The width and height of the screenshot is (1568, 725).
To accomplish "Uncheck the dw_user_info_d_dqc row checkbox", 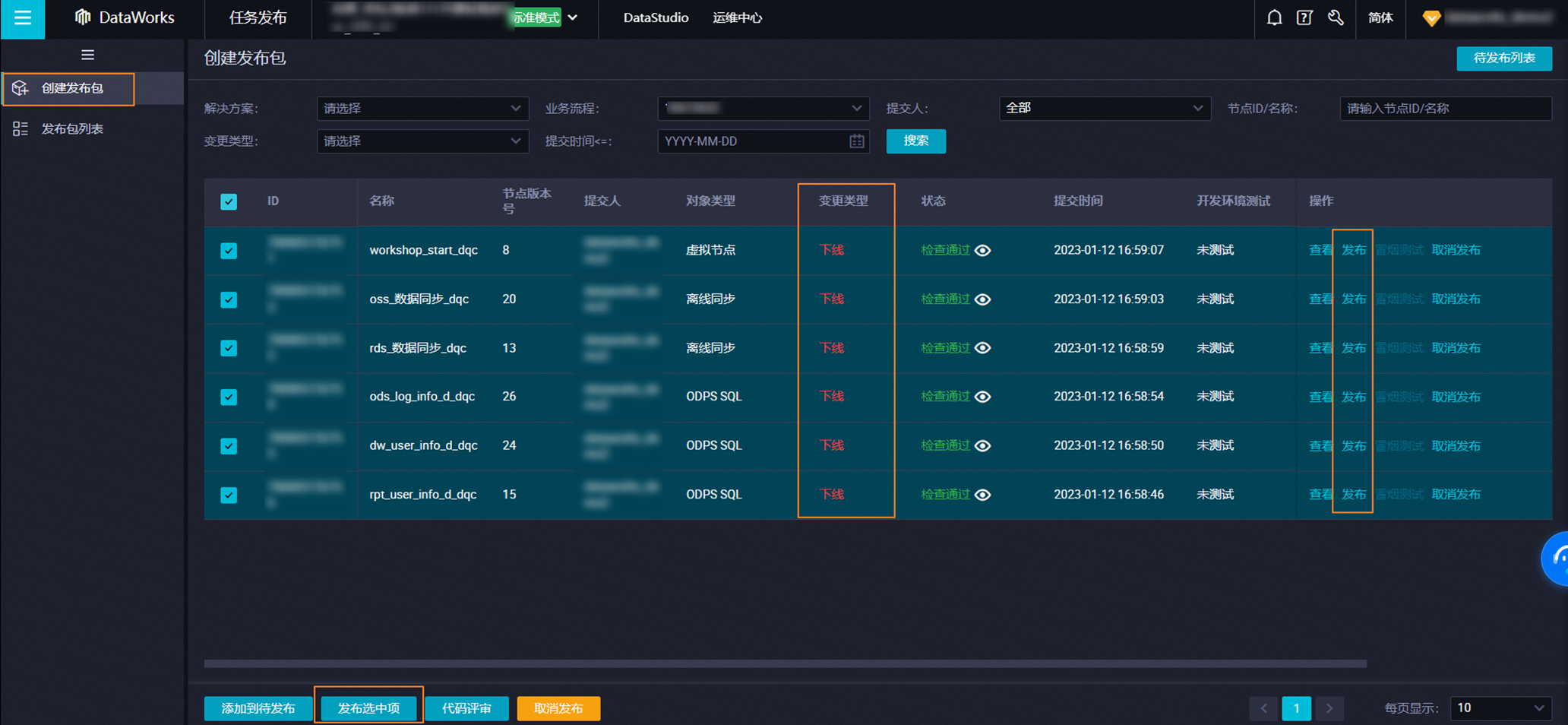I will tap(229, 446).
